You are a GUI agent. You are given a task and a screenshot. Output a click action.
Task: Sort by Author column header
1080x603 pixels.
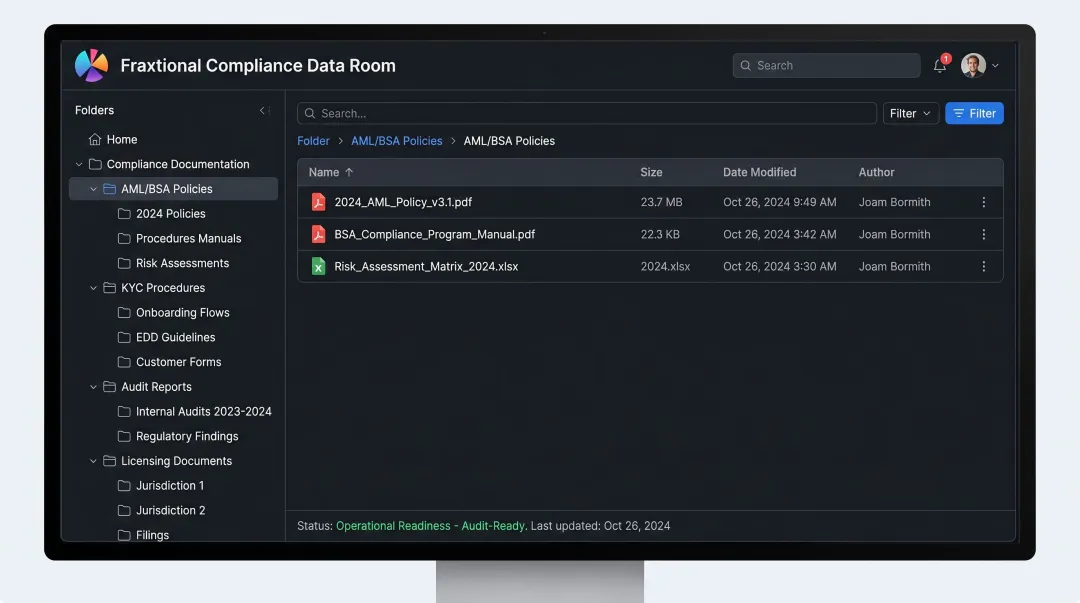[x=876, y=172]
